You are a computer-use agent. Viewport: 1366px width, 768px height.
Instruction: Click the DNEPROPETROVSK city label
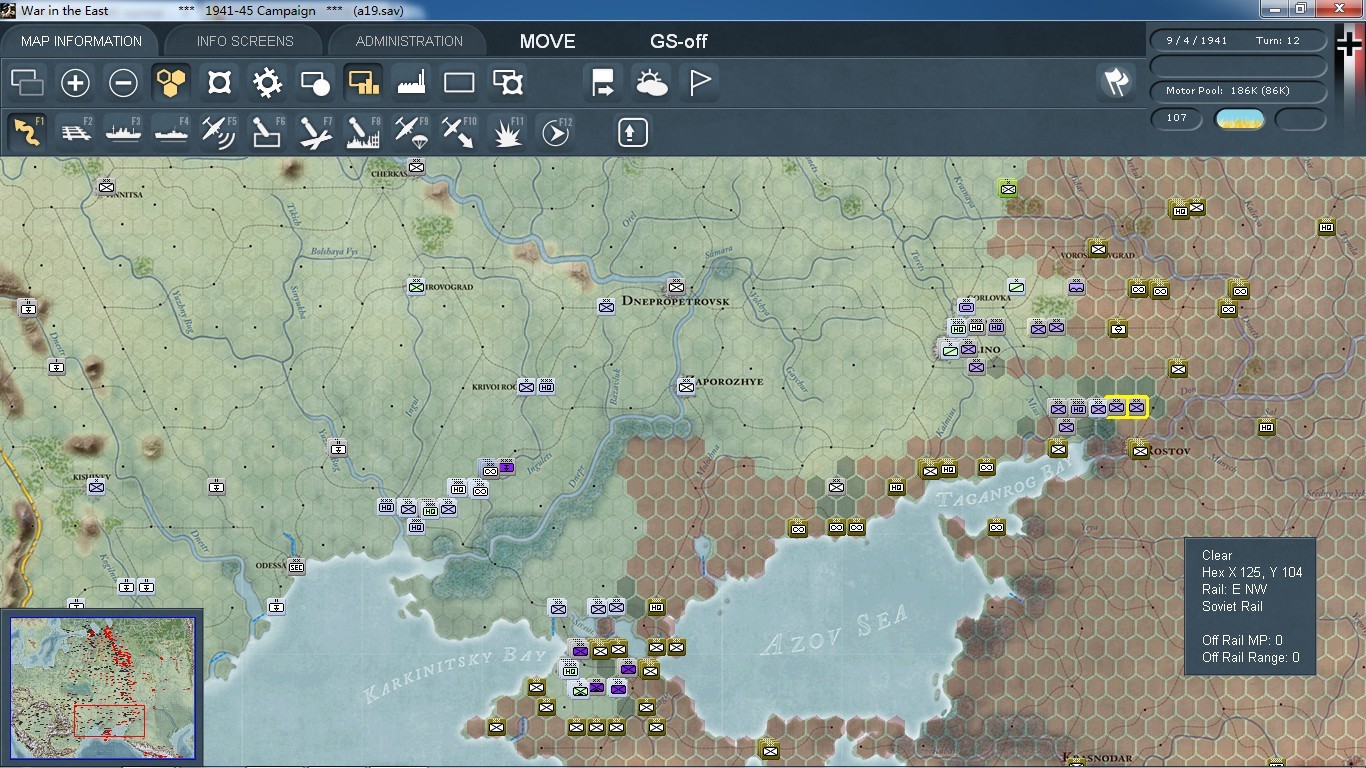tap(676, 301)
